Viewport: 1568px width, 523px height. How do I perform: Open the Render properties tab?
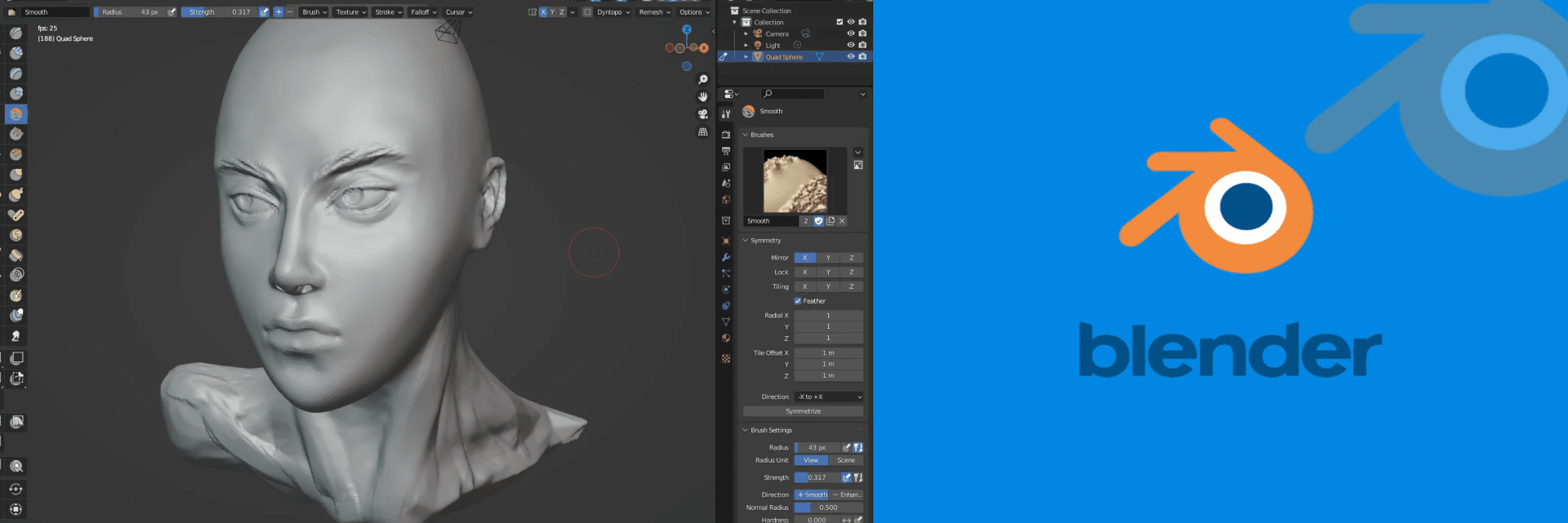point(726,135)
